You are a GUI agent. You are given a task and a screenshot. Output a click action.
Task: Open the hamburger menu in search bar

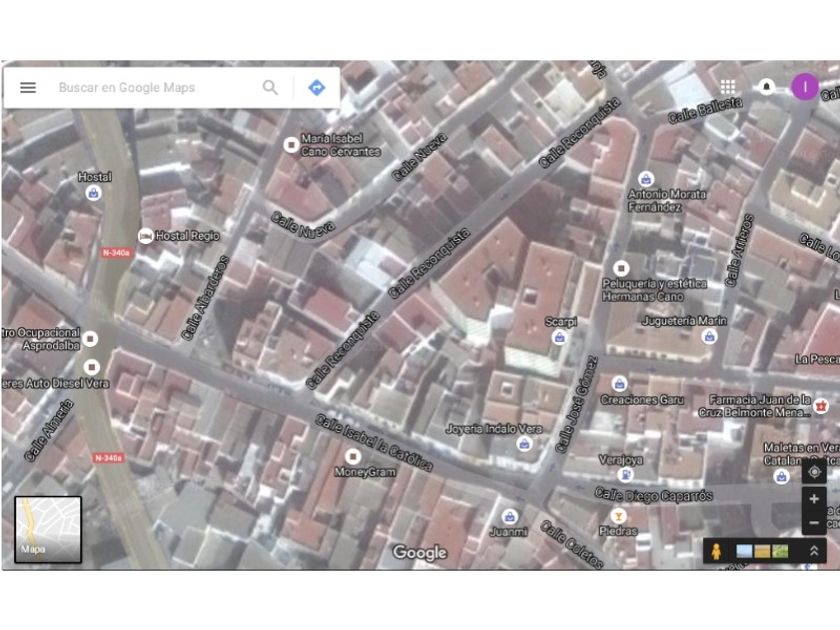[28, 87]
